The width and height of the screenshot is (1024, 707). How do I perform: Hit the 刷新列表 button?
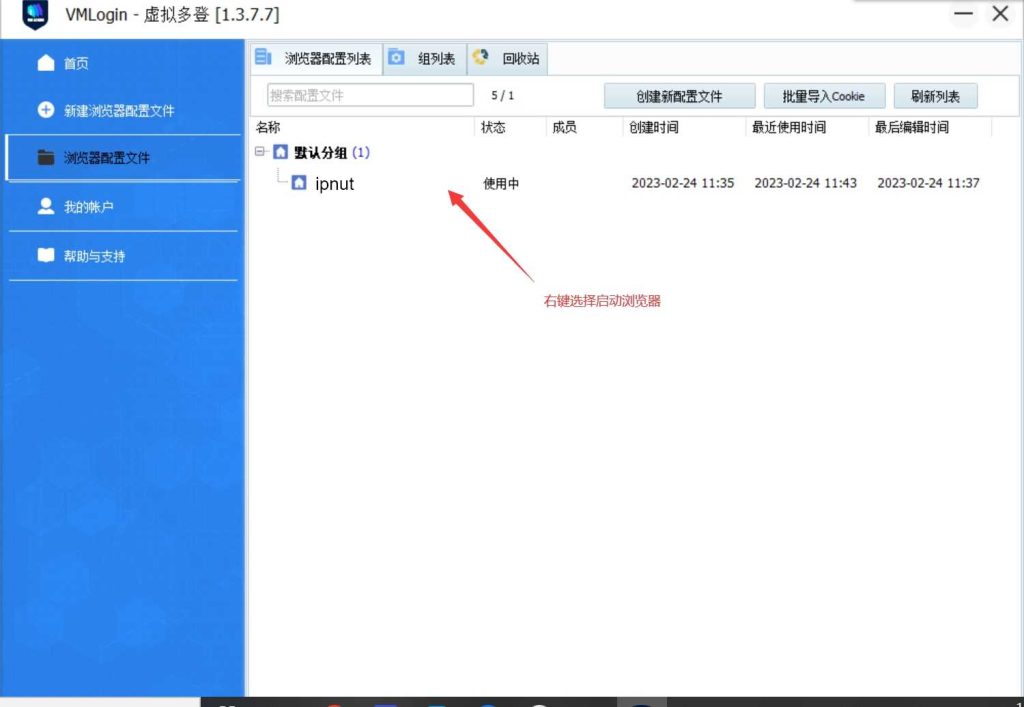point(935,96)
